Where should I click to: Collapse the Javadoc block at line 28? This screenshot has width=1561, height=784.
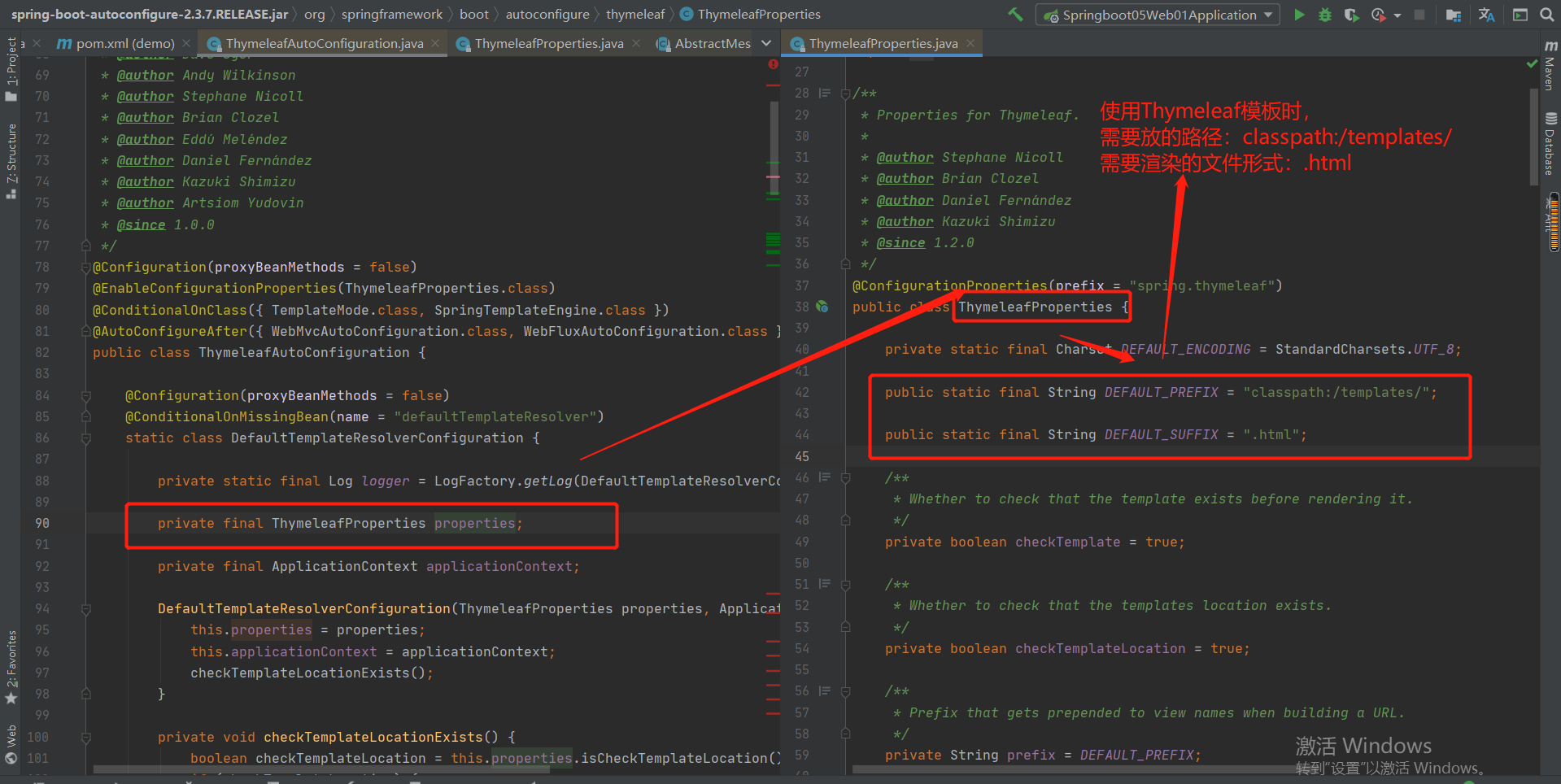click(845, 94)
